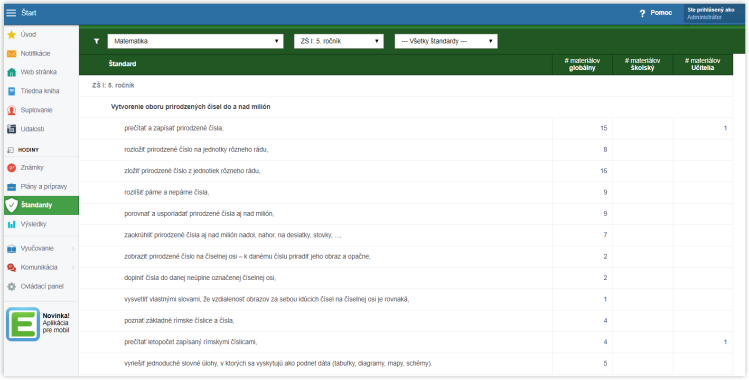This screenshot has width=749, height=380.
Task: Click the Známky red icon
Action: coord(11,168)
